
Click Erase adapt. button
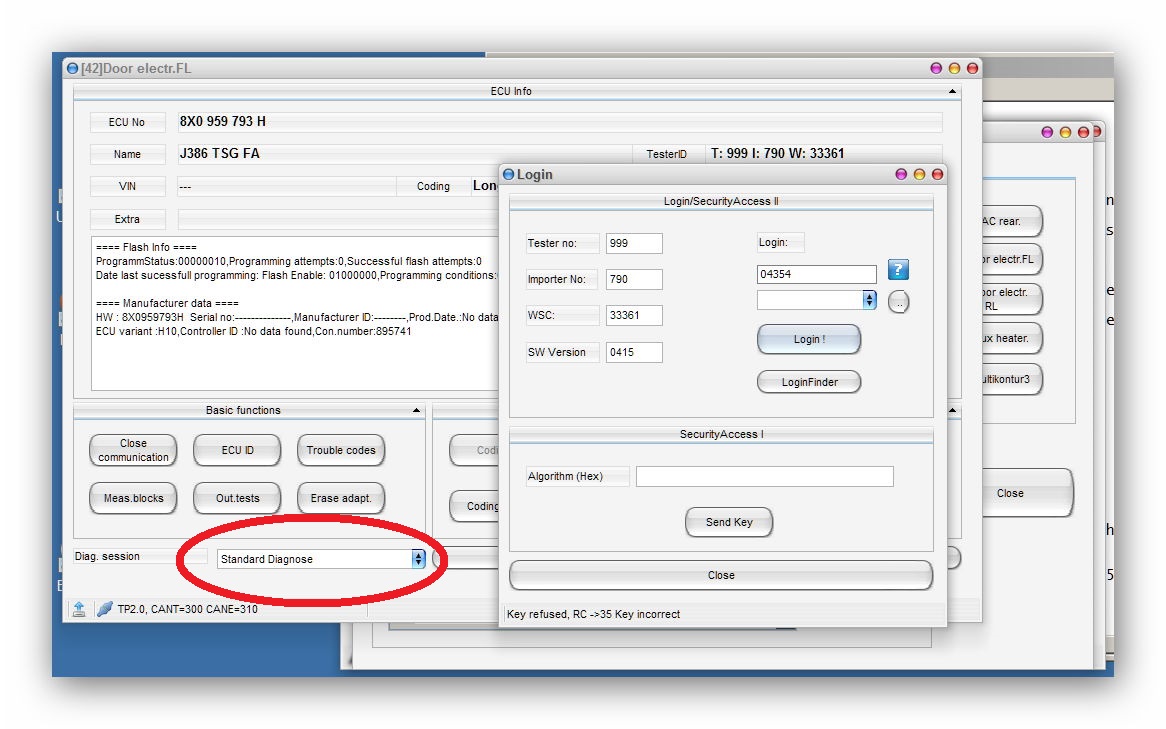pos(341,498)
